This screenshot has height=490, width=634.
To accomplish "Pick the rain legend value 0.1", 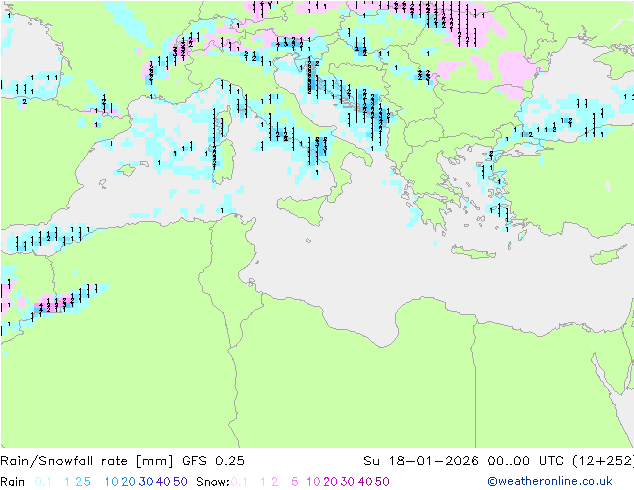I will point(43,482).
